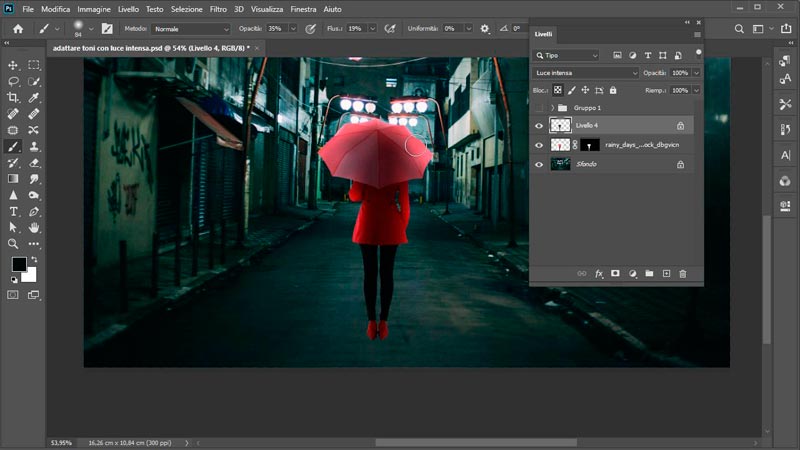Select the Lasso tool
The height and width of the screenshot is (450, 800).
pos(13,81)
